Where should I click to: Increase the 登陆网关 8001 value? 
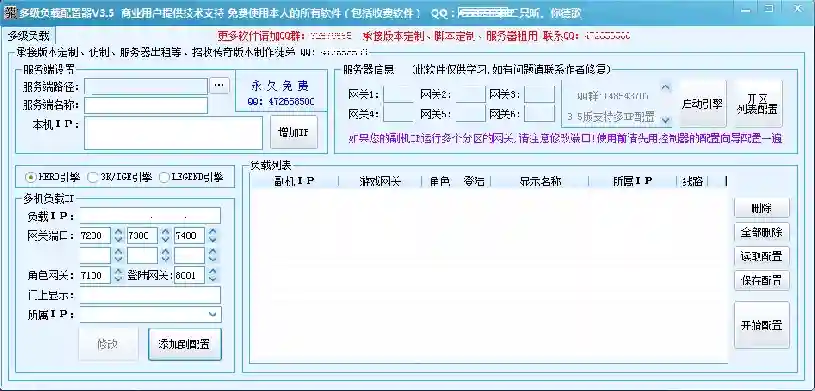pyautogui.click(x=212, y=271)
